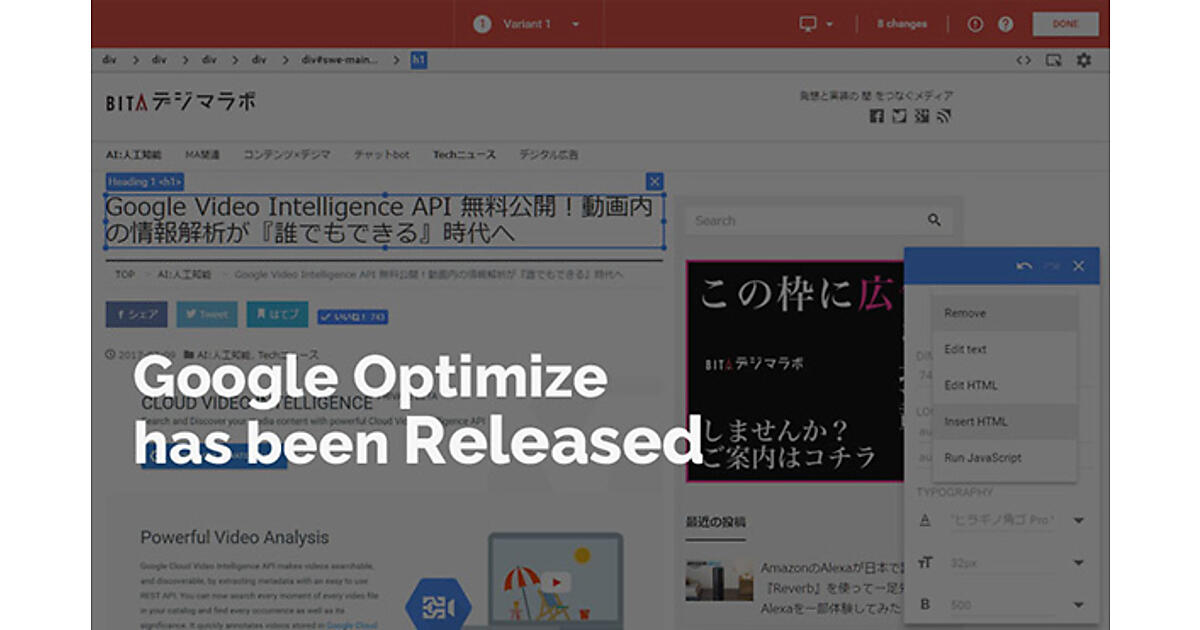The width and height of the screenshot is (1200, 630).
Task: Open the editor settings gear
Action: [x=1084, y=60]
